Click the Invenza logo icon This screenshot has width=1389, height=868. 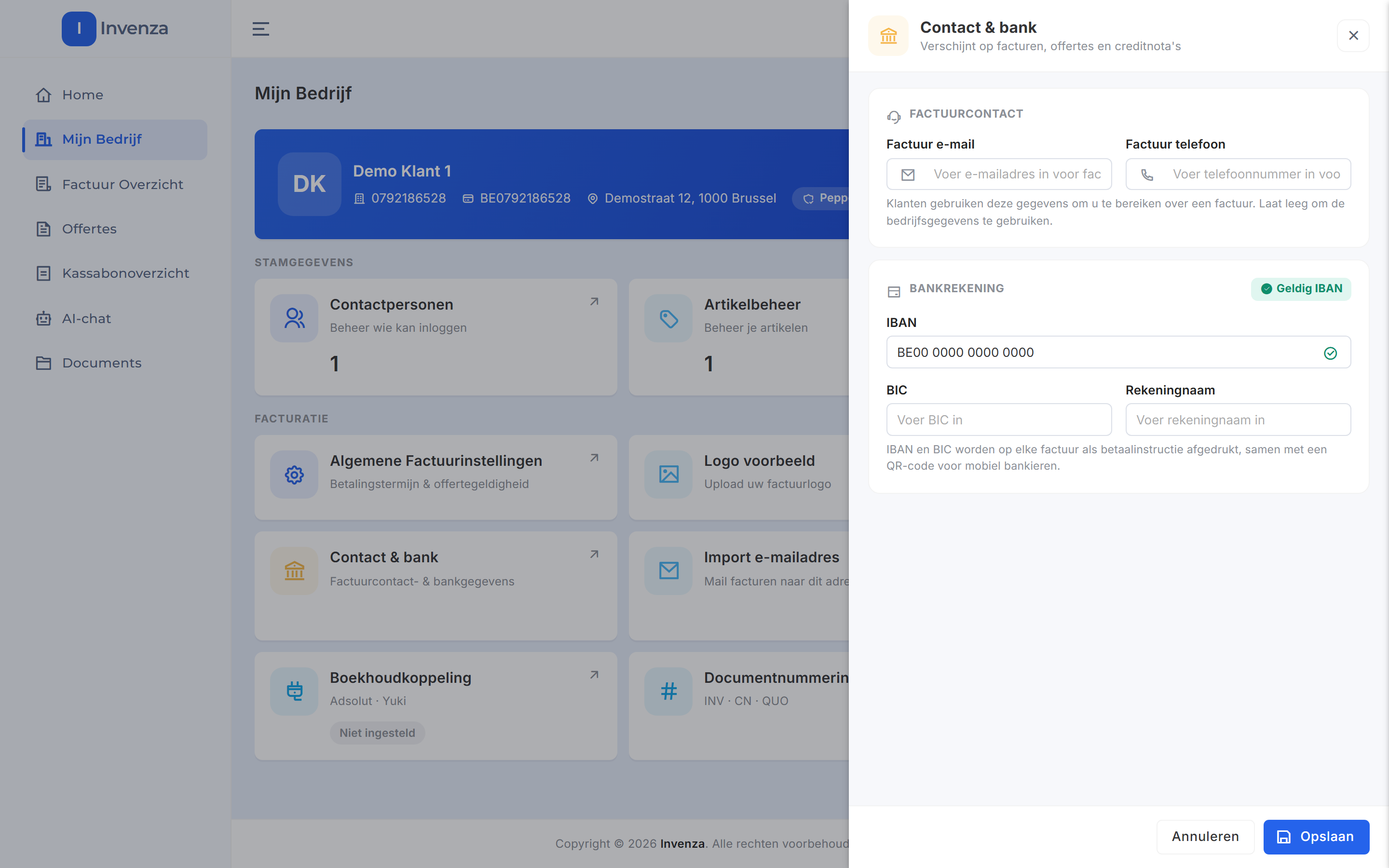coord(79,29)
